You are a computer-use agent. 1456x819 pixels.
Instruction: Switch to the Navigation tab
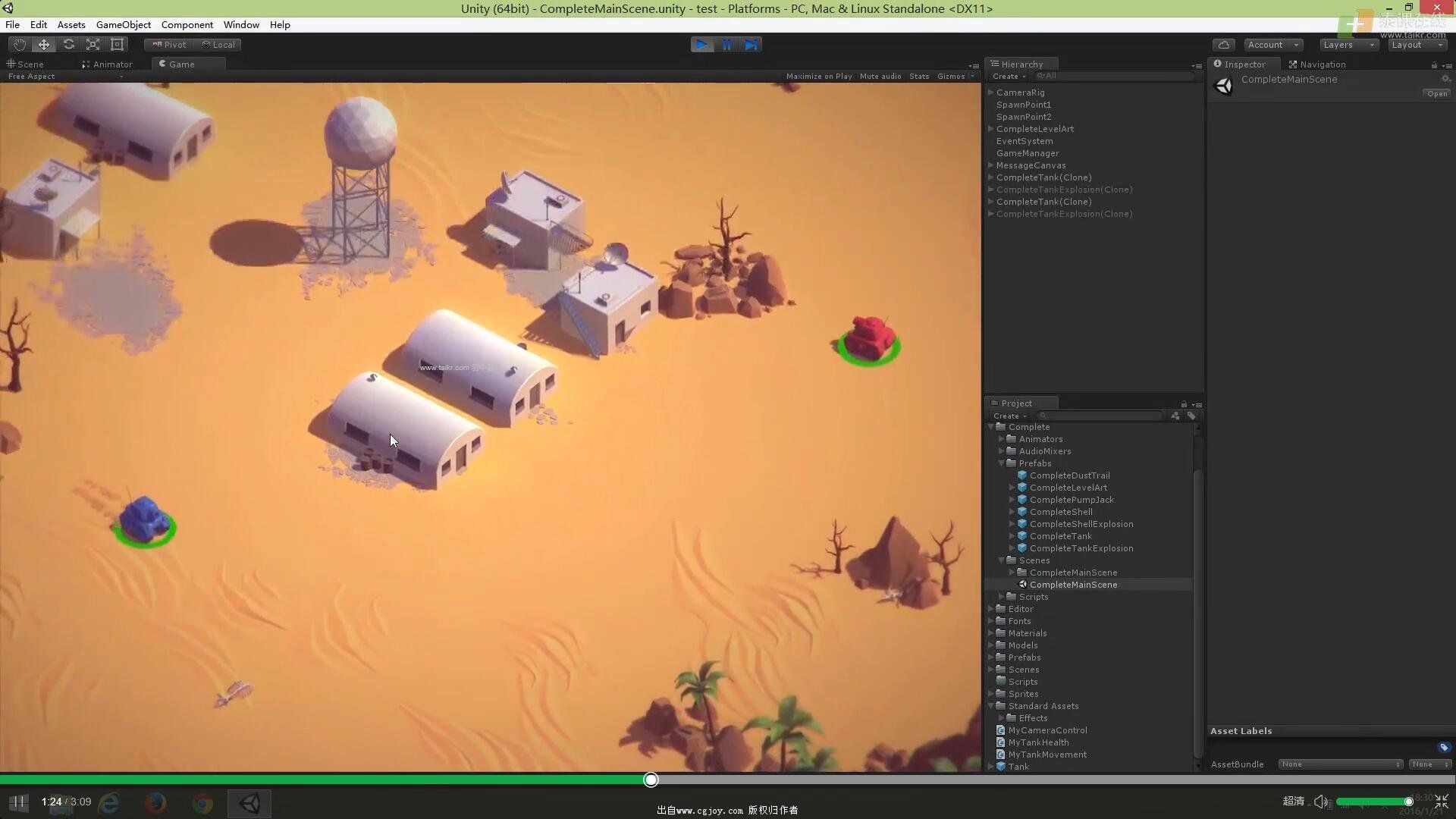pyautogui.click(x=1317, y=64)
